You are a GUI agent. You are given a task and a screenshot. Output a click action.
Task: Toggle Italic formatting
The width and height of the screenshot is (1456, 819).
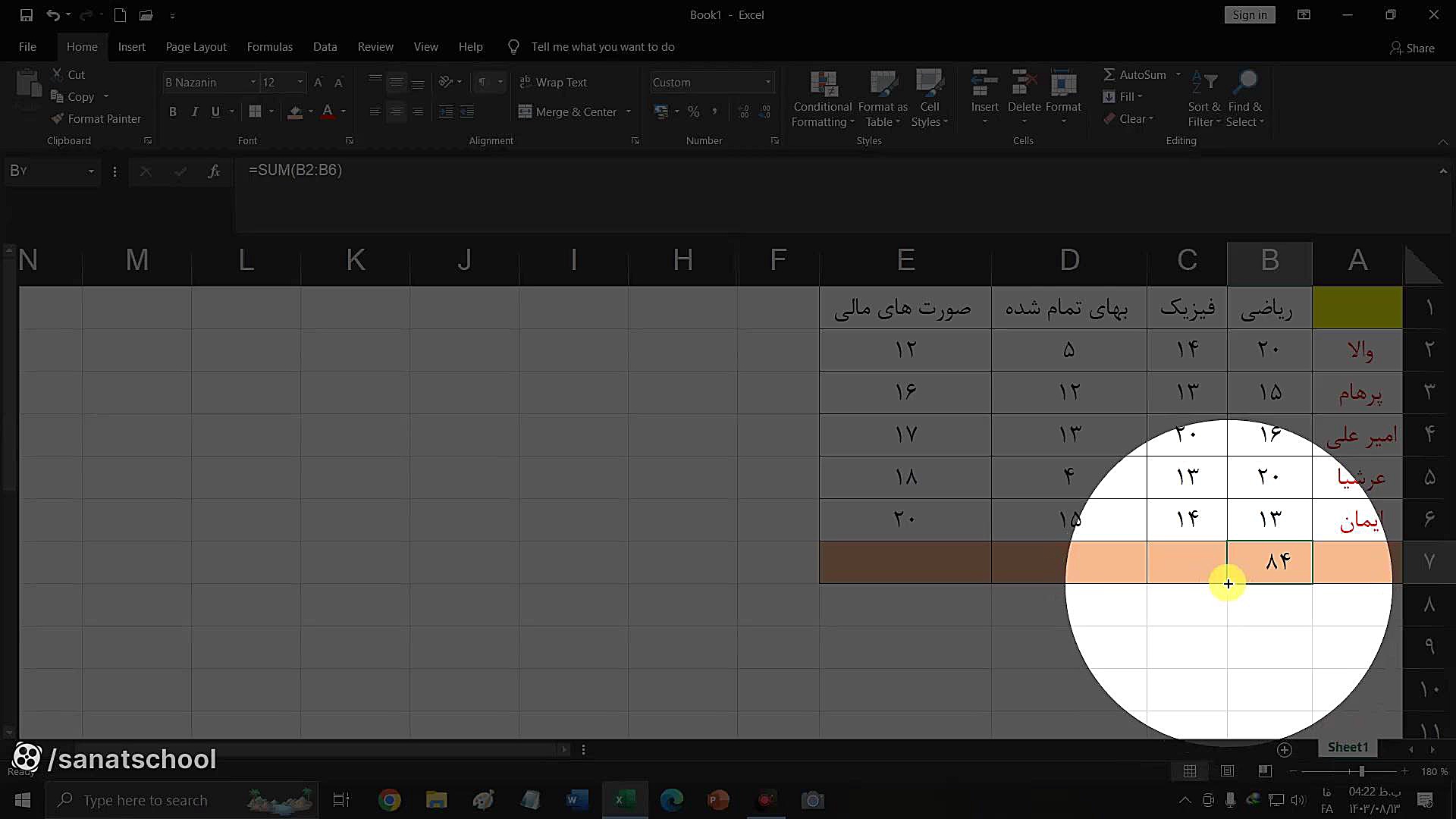[x=194, y=112]
